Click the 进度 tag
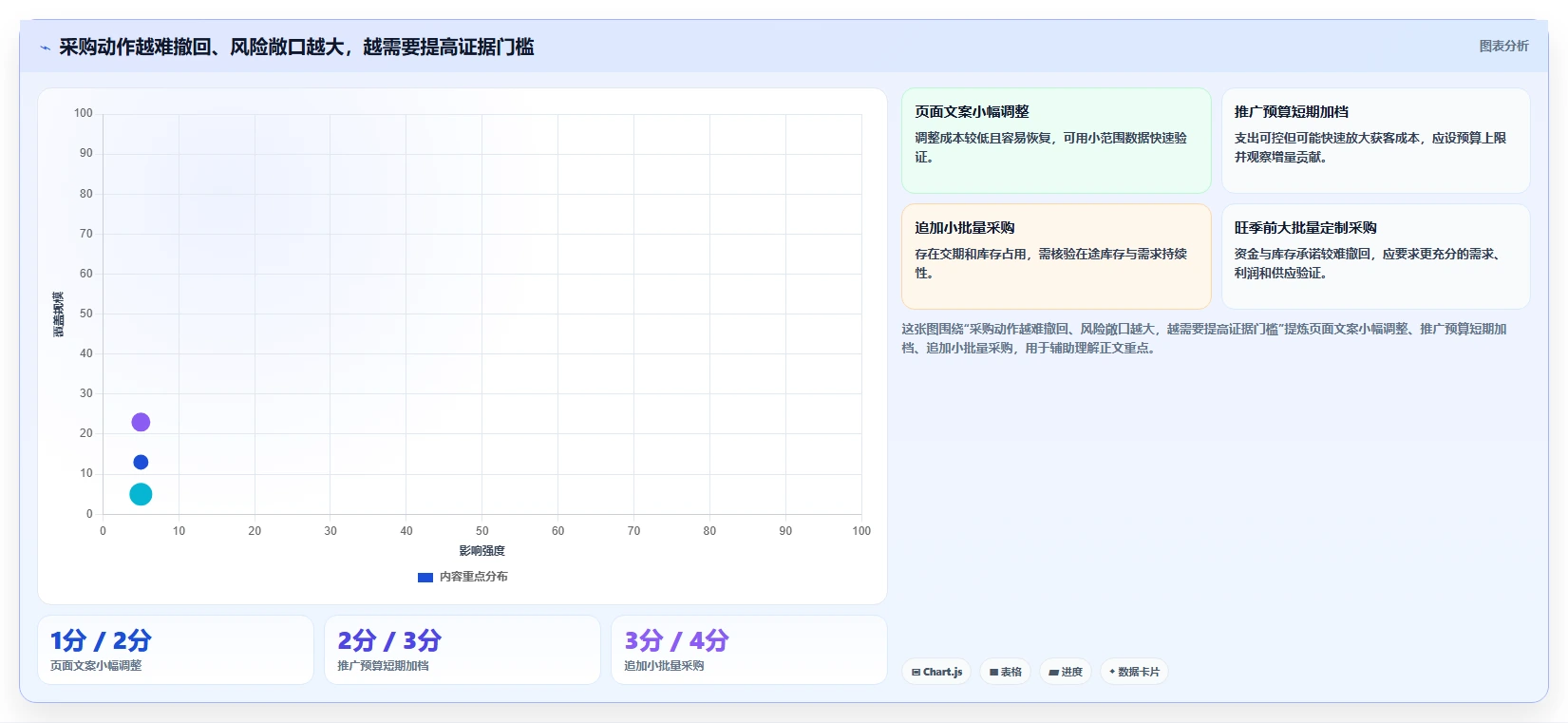Viewport: 1568px width, 723px height. (1065, 672)
